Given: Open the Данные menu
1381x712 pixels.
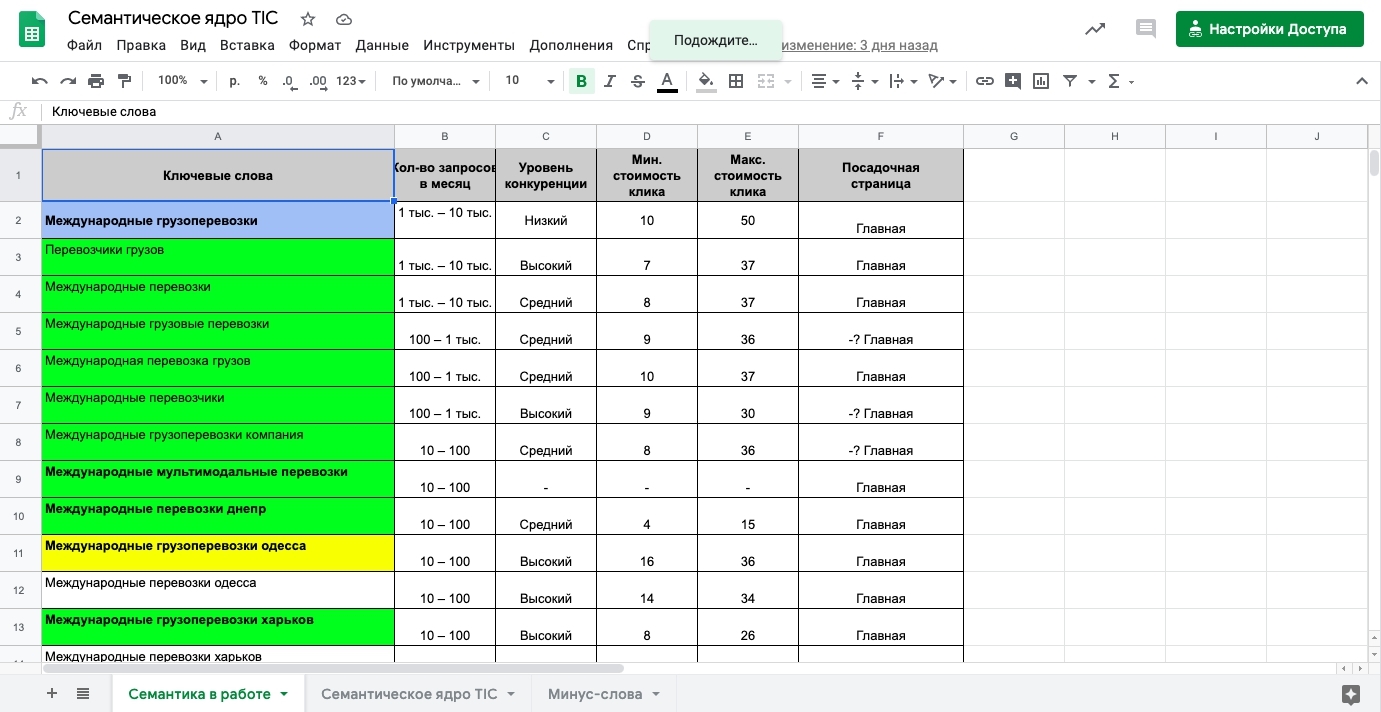Looking at the screenshot, I should (382, 45).
